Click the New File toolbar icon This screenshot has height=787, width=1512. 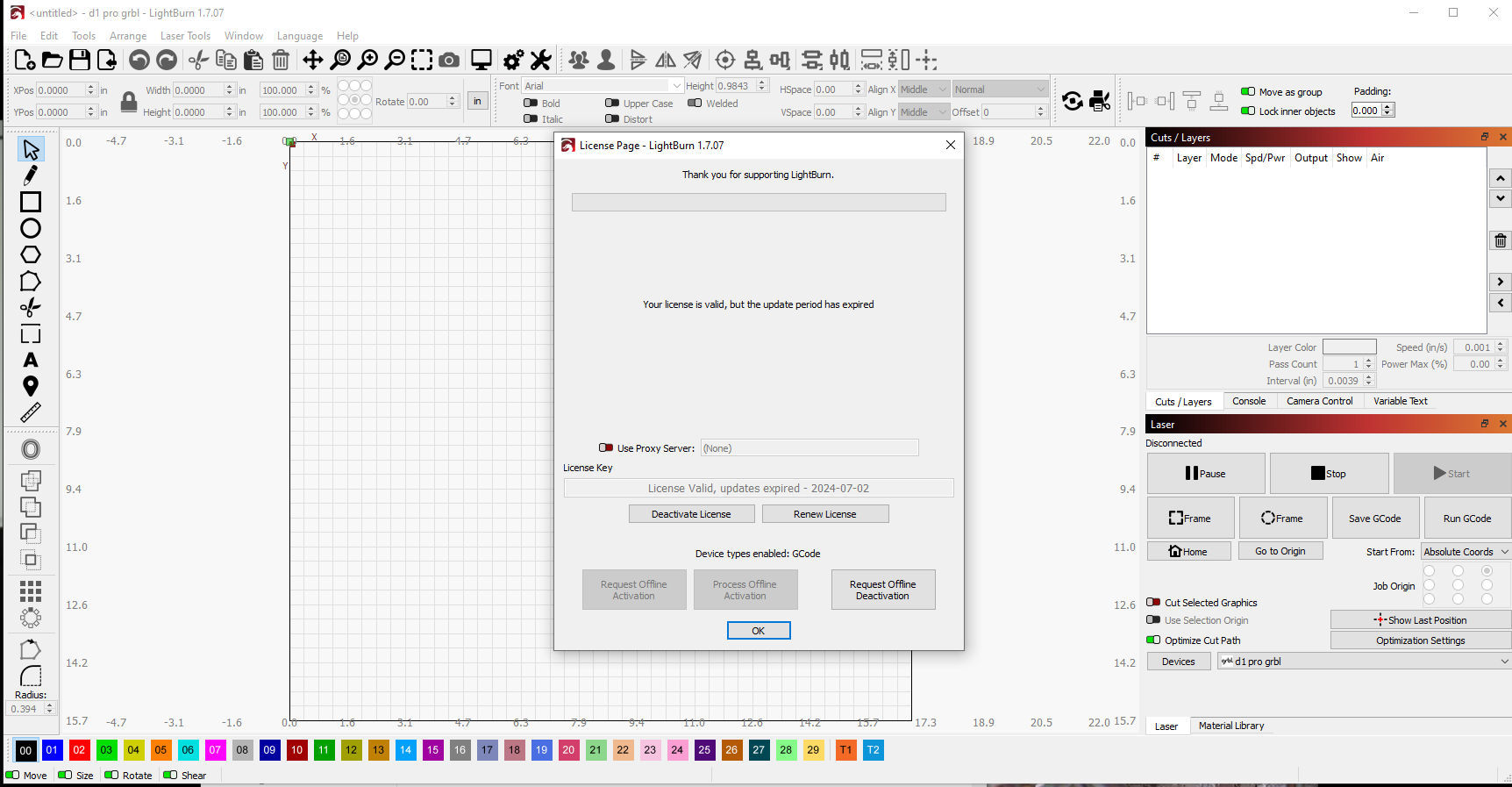click(x=25, y=60)
